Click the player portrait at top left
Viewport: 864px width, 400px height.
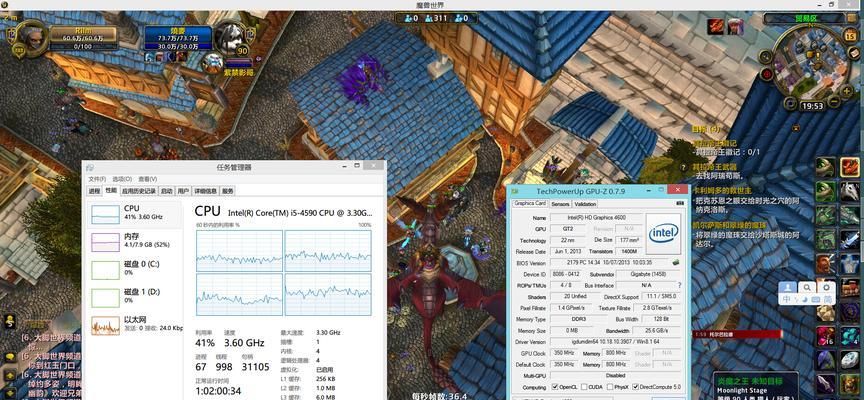tap(32, 36)
